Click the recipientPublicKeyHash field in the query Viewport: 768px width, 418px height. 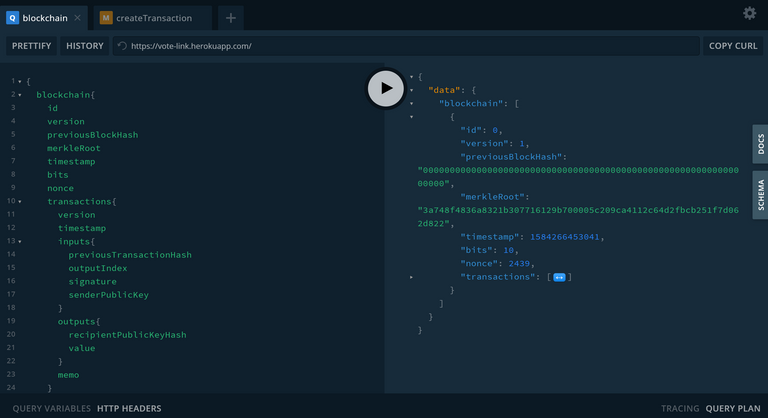[x=127, y=335]
